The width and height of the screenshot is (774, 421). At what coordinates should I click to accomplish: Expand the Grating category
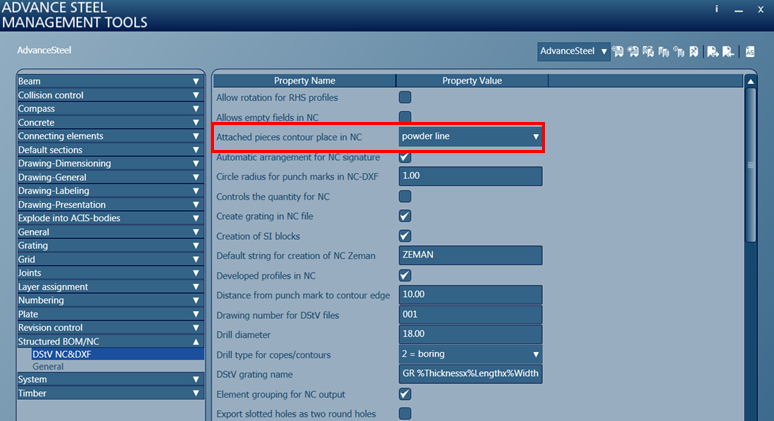(x=111, y=245)
